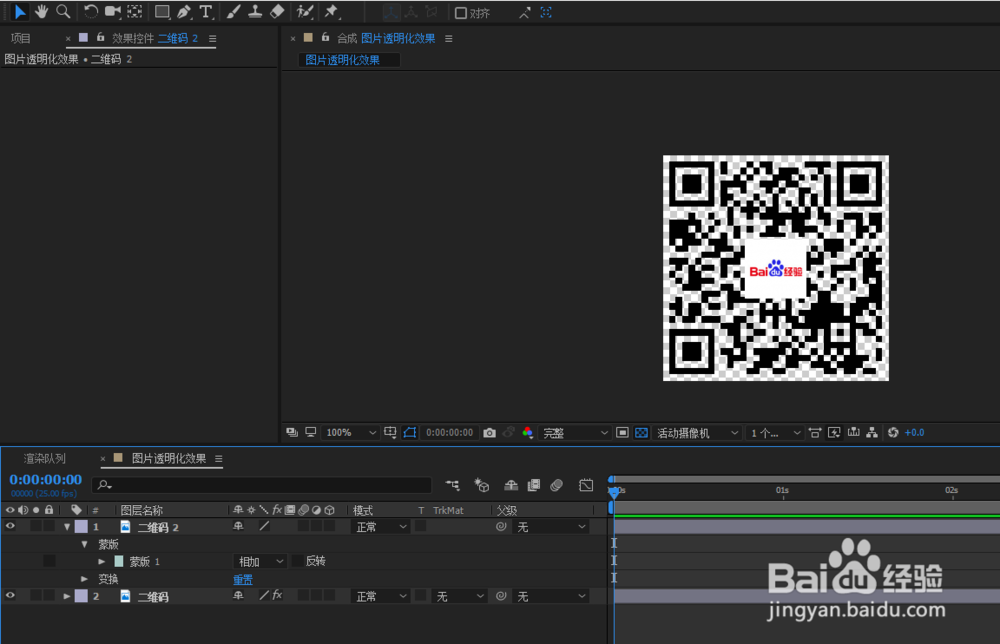Switch to the 项目 panel tab
Screen dimensions: 1000x644
(x=20, y=38)
